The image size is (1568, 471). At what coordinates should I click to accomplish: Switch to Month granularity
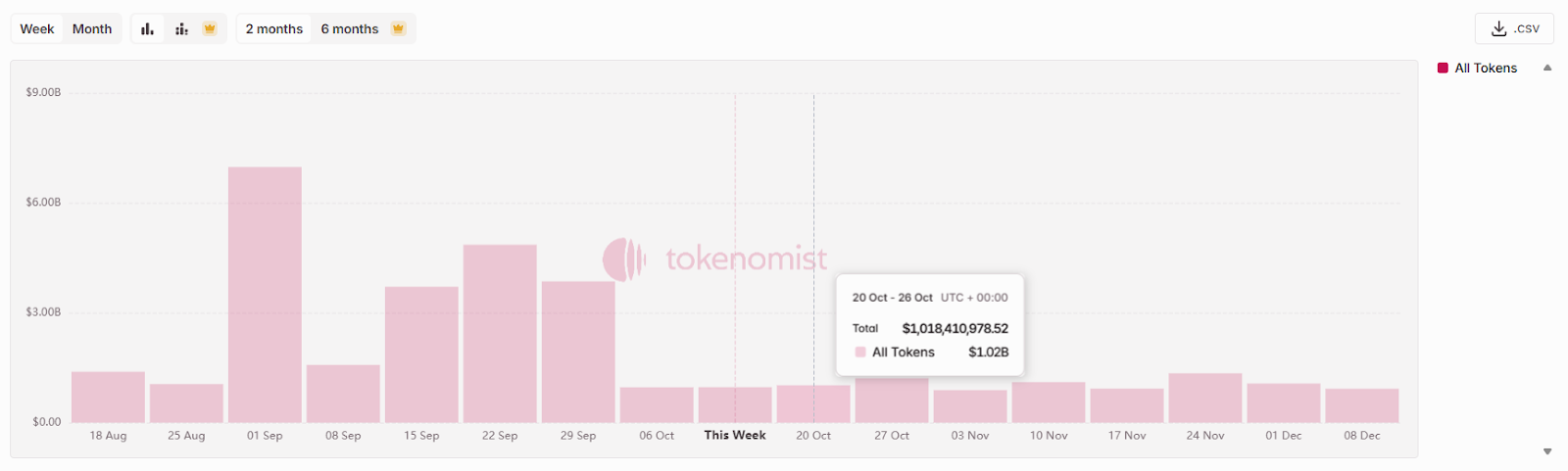(92, 28)
